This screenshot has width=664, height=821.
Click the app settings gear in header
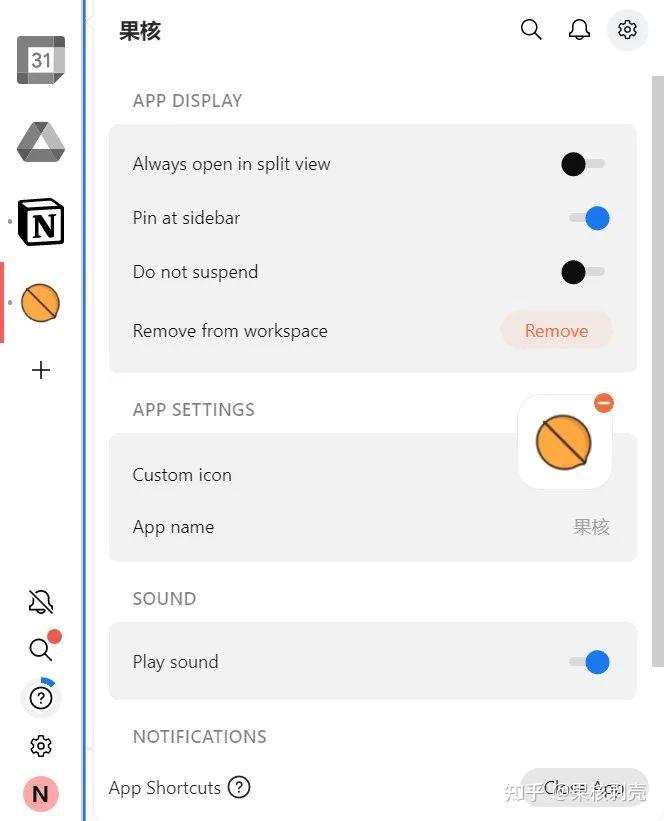(627, 30)
